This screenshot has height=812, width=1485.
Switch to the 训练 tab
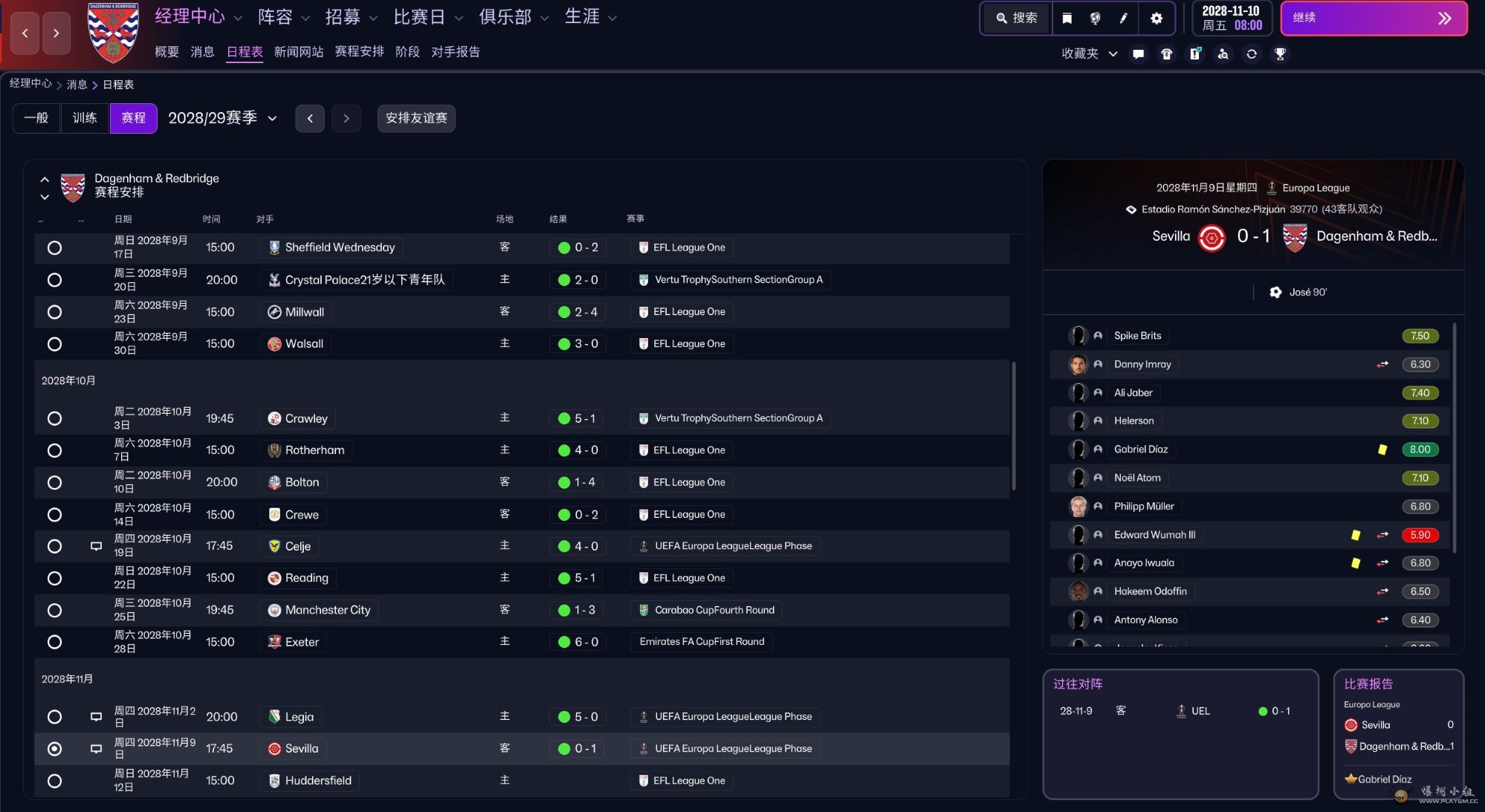pyautogui.click(x=85, y=118)
